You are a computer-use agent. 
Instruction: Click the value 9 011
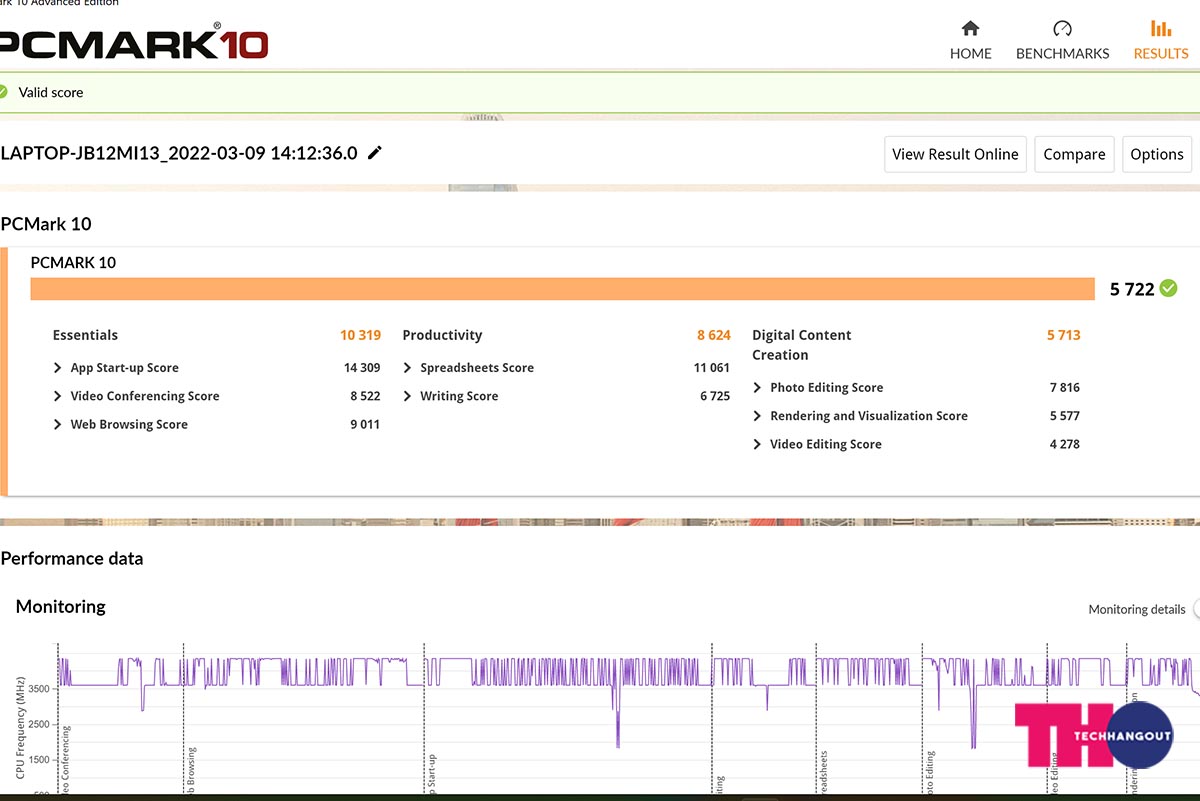(365, 424)
